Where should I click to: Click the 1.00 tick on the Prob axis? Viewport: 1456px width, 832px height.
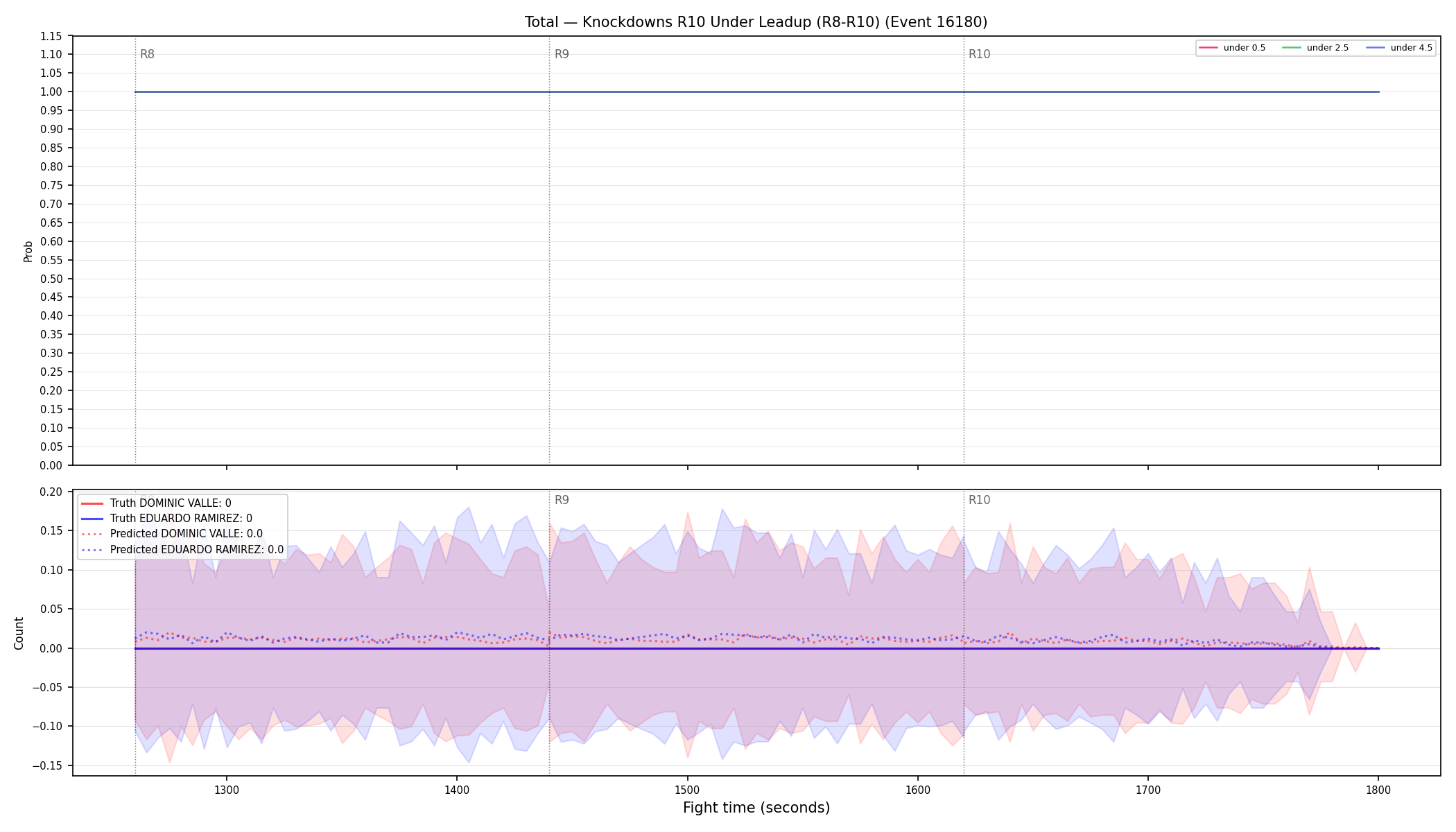(51, 92)
